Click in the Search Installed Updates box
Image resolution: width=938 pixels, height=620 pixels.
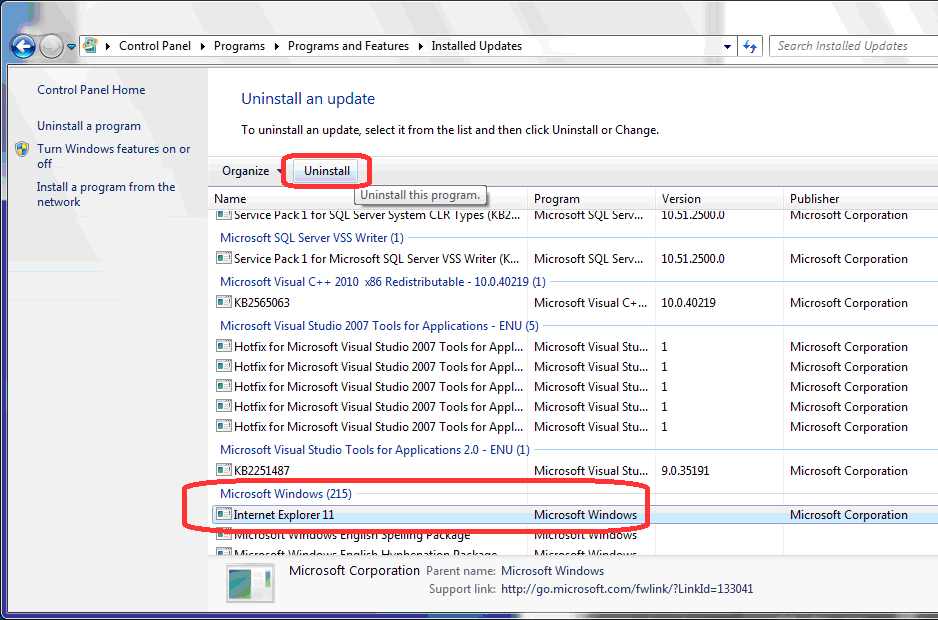click(854, 46)
